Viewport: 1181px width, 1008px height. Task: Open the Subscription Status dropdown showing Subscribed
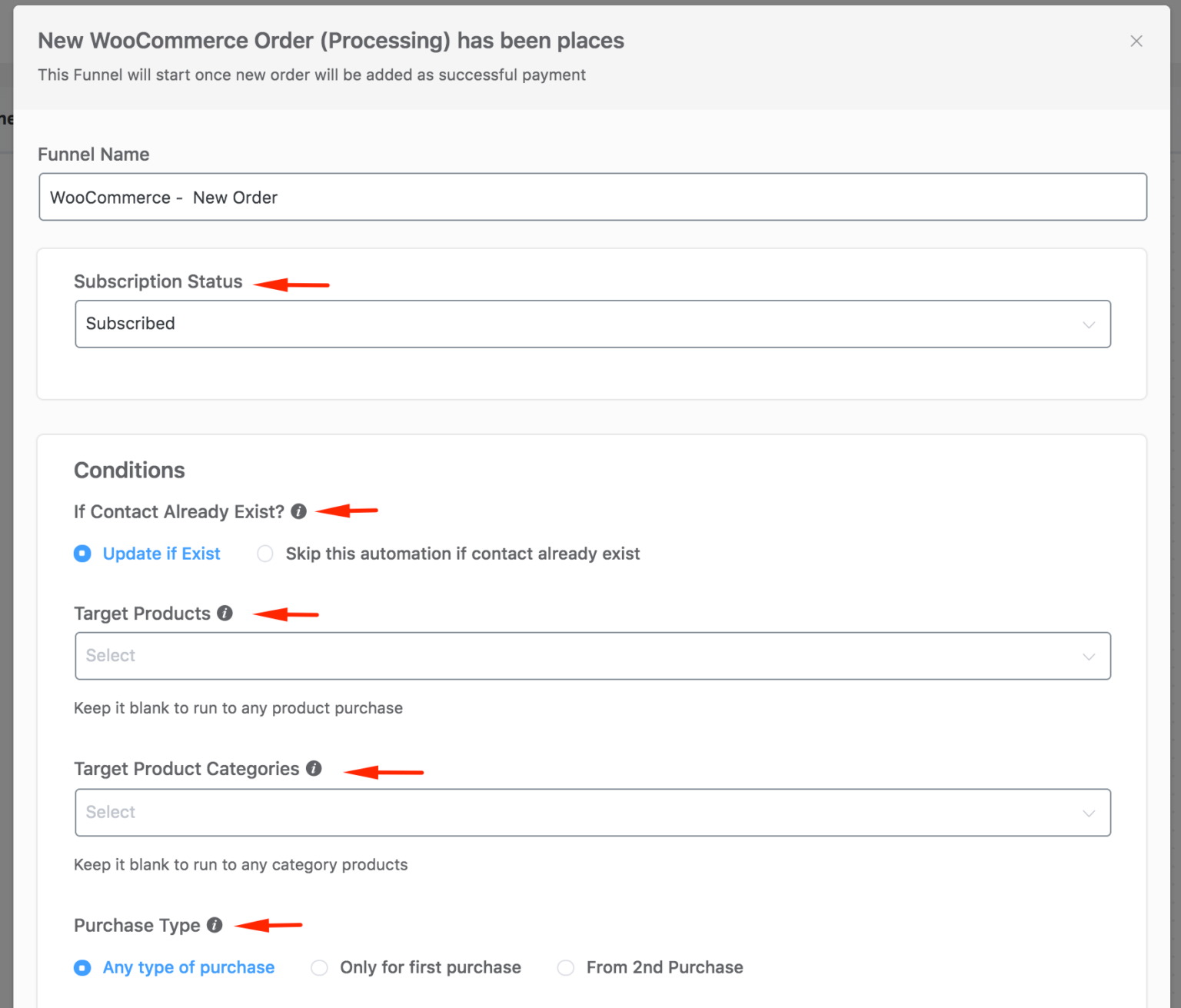pyautogui.click(x=593, y=324)
